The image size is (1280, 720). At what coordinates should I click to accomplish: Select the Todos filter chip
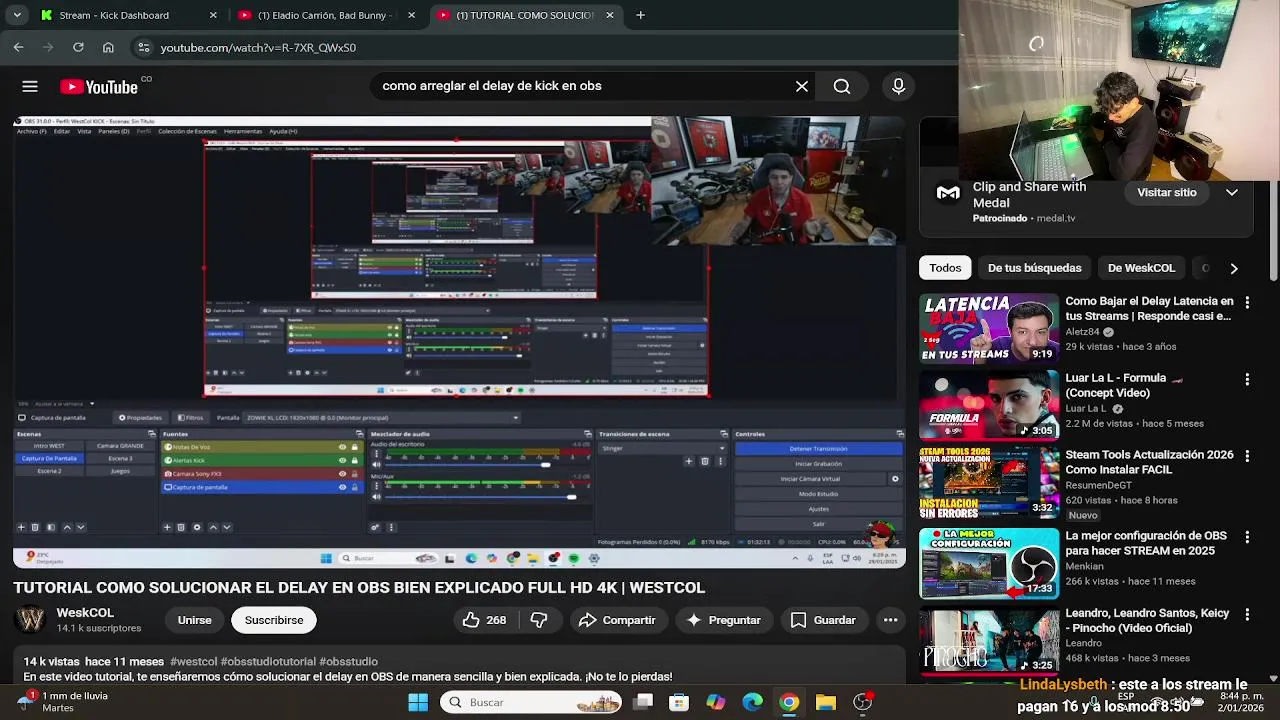945,268
